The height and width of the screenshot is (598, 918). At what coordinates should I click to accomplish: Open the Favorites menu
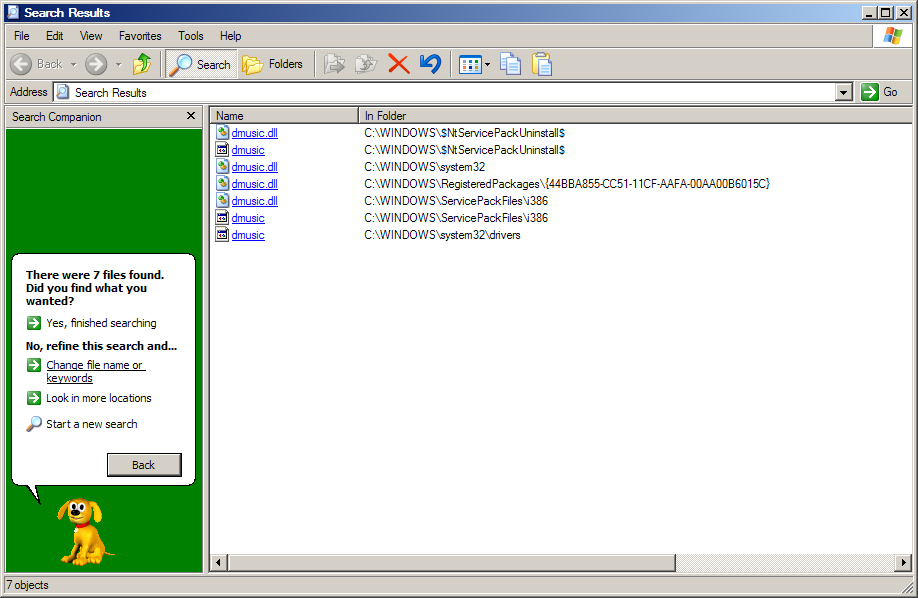coord(140,36)
